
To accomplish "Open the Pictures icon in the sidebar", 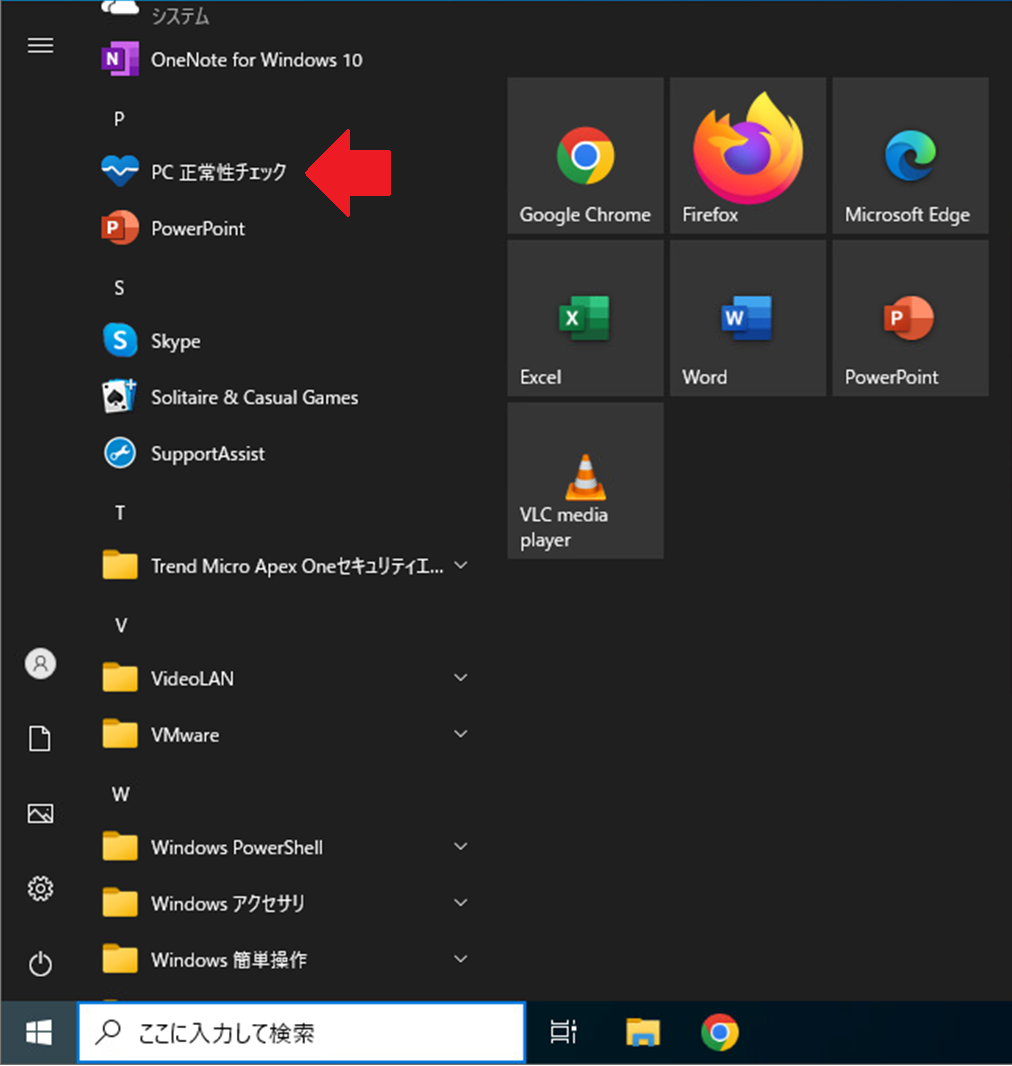I will pos(40,814).
